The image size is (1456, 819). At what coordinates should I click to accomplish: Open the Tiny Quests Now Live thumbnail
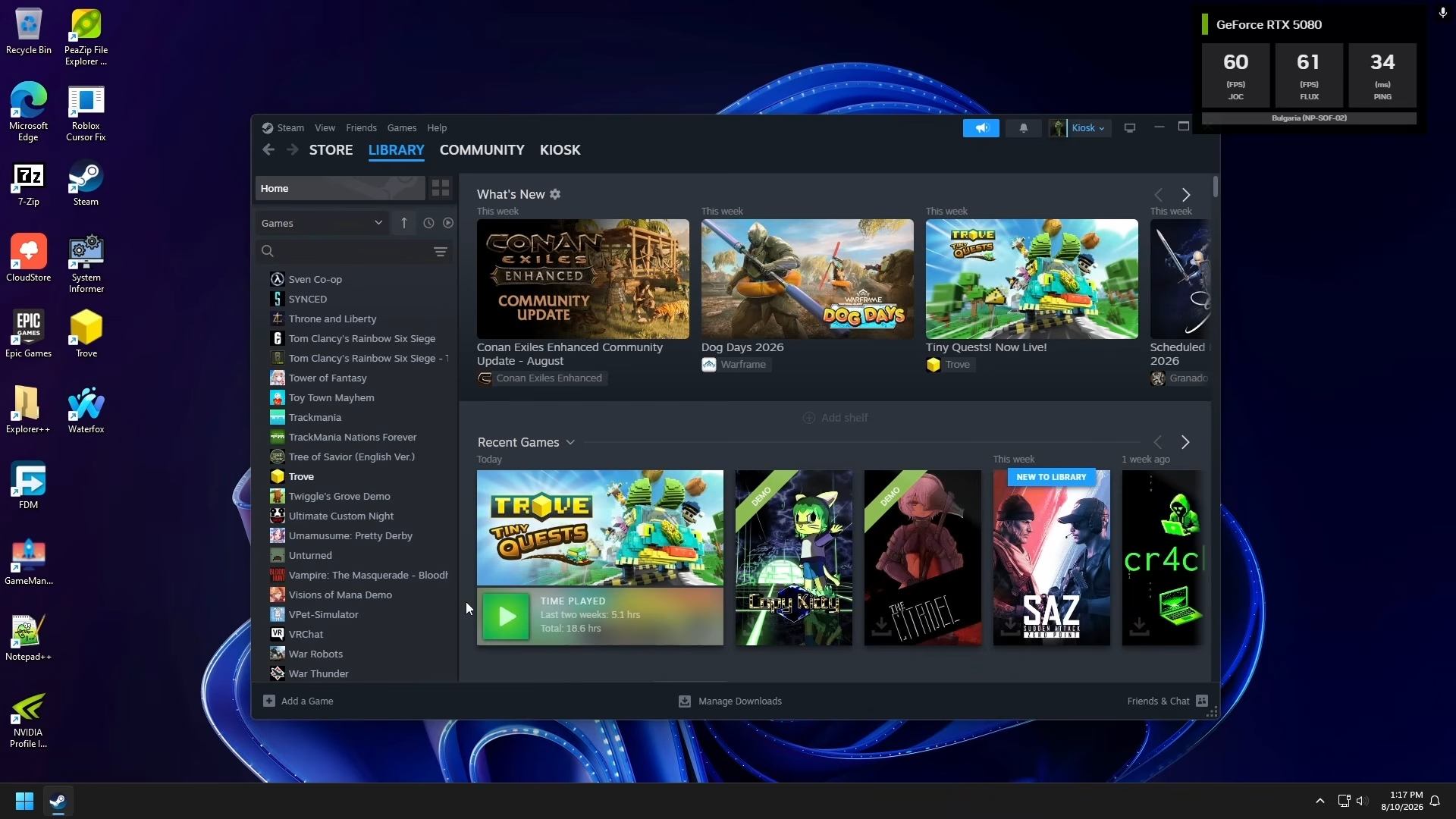(1032, 279)
